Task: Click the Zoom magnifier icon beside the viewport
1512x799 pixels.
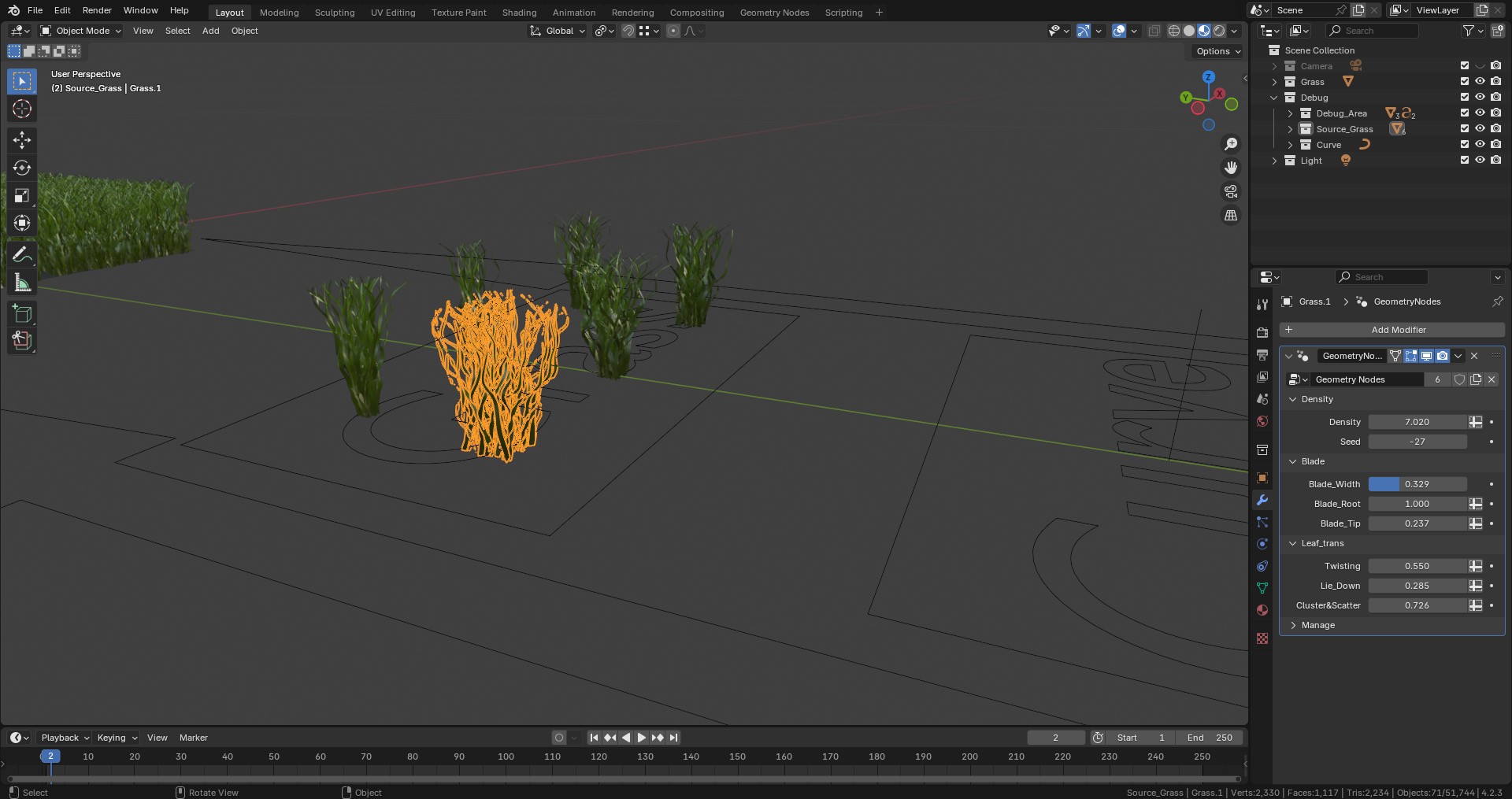Action: [x=1231, y=143]
